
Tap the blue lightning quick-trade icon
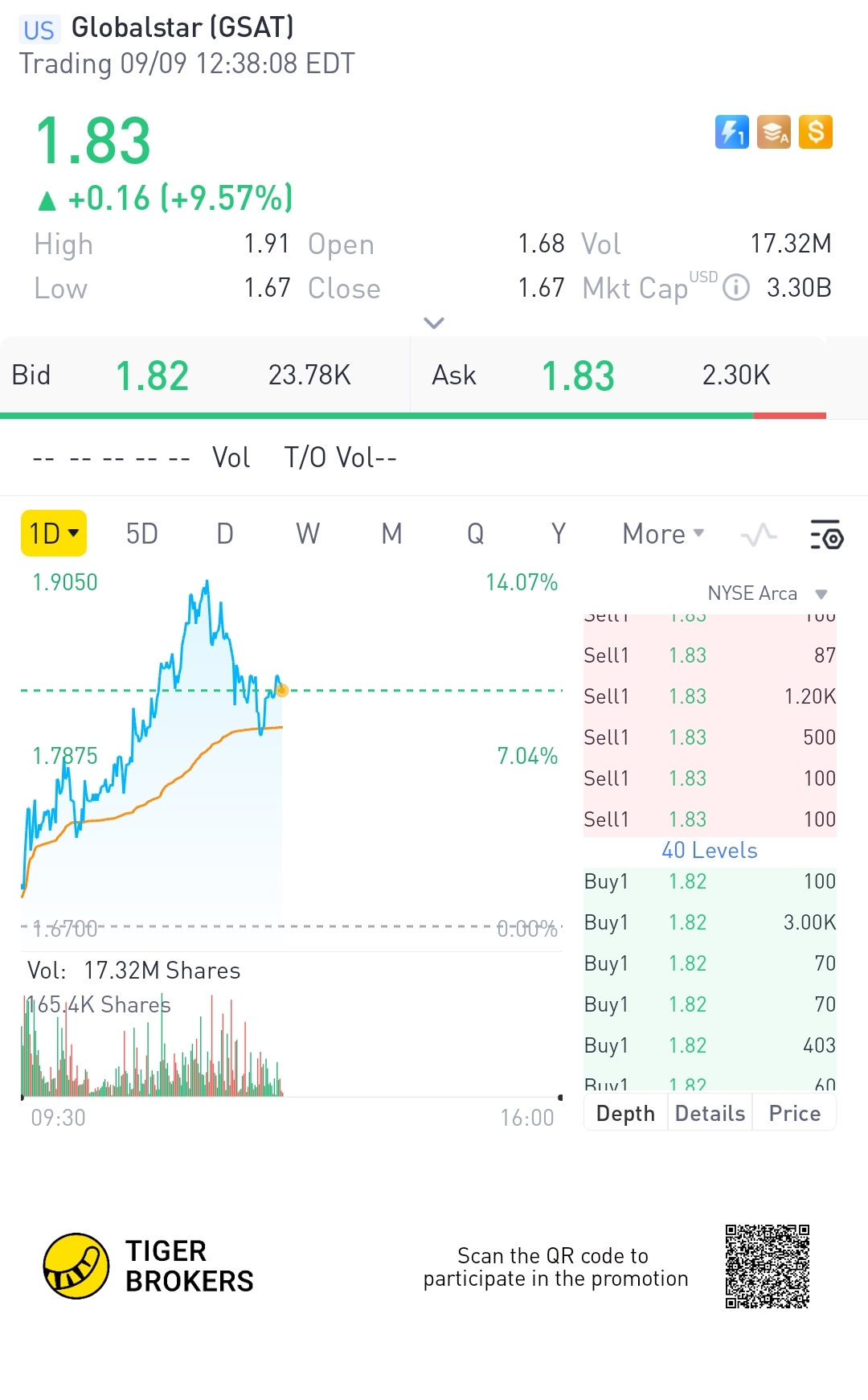coord(731,132)
